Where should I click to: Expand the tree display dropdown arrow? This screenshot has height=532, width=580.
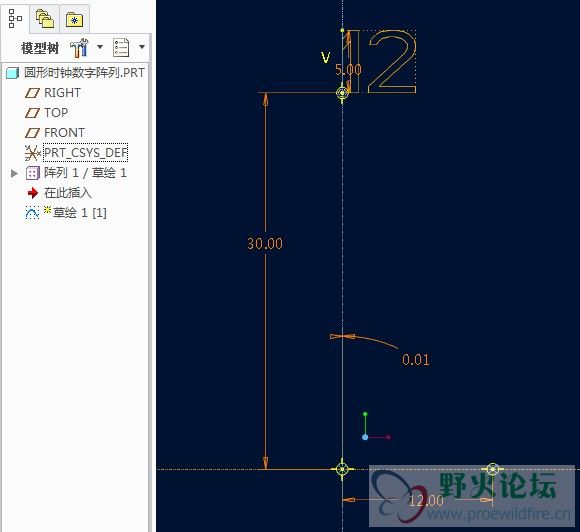142,47
